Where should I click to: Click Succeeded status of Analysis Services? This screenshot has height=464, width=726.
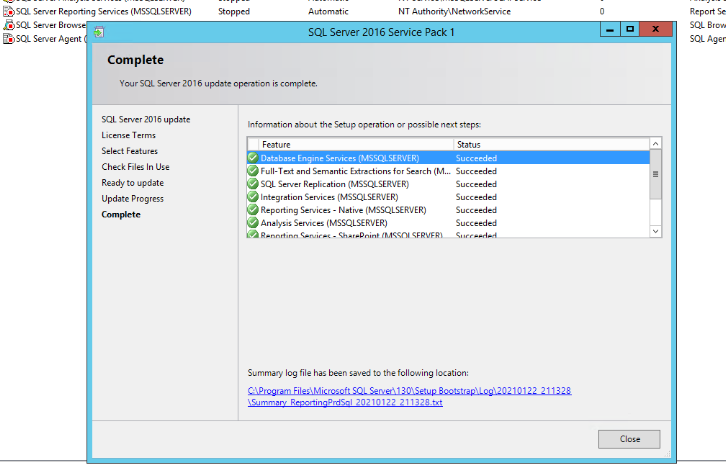476,223
